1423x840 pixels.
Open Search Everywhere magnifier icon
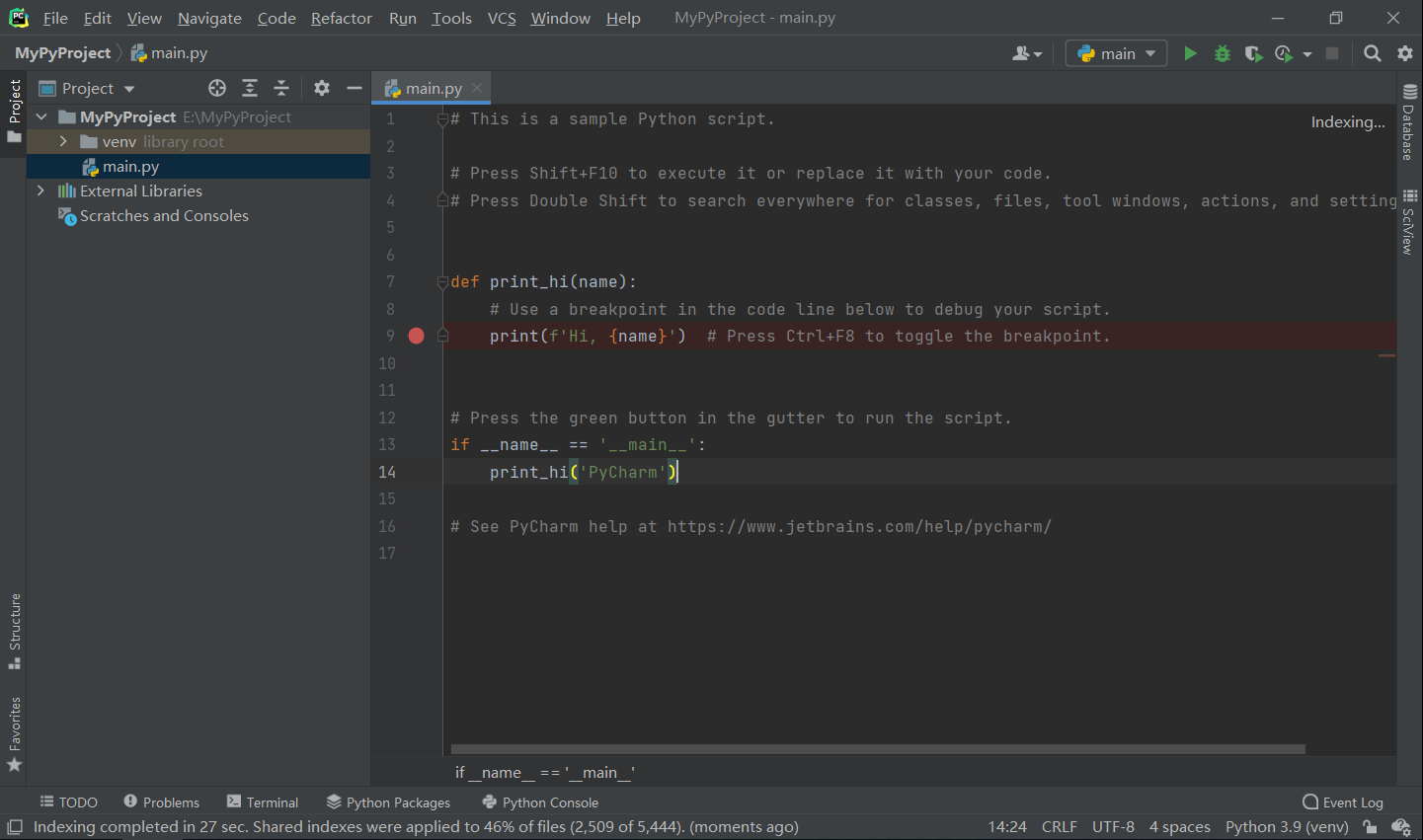[x=1373, y=53]
